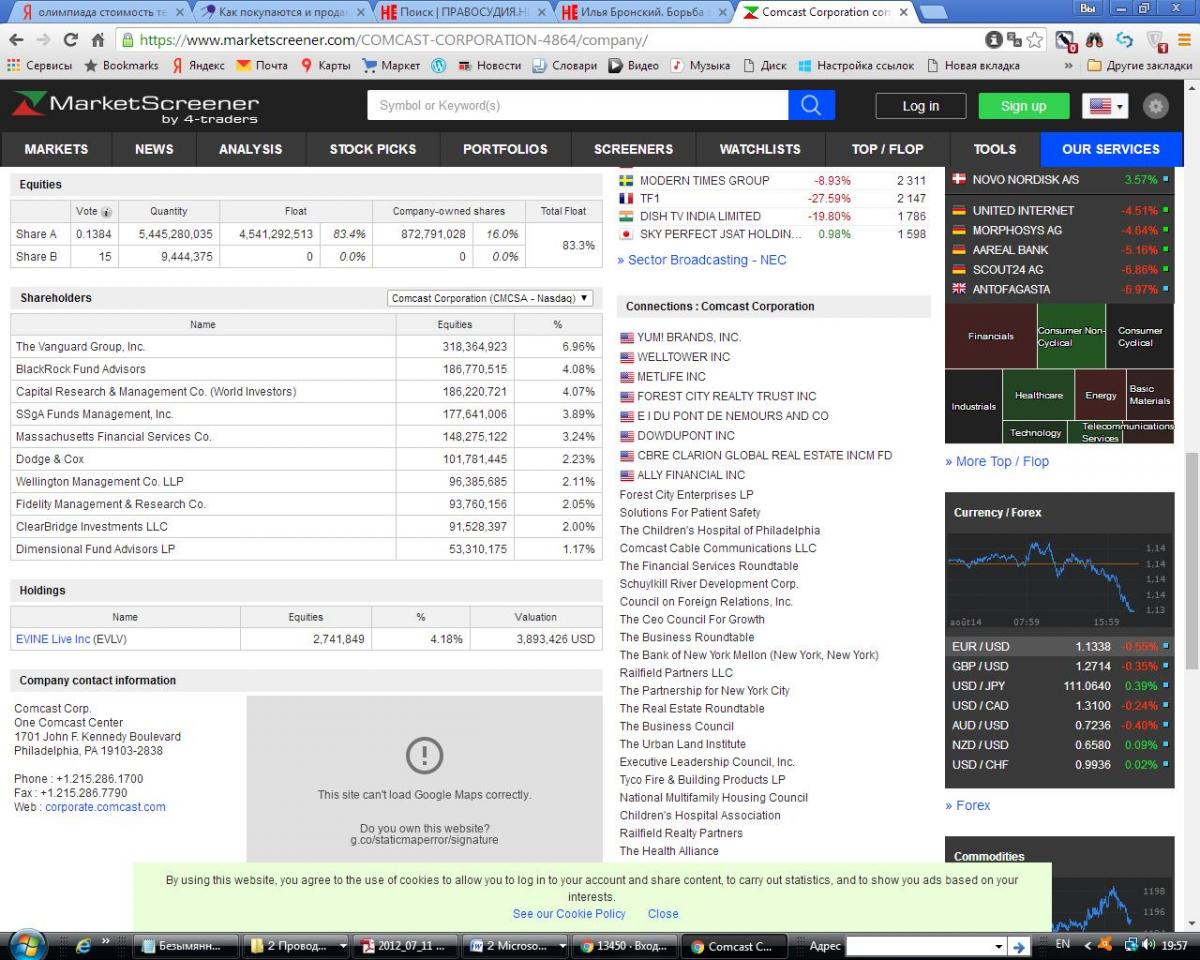Open the Сервисы apps shortcut
1200x960 pixels.
pos(40,65)
